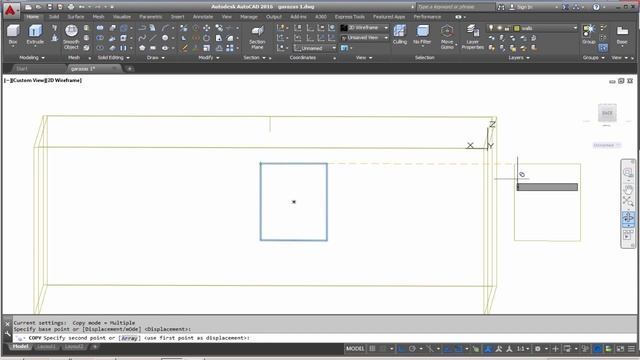Toggle clean screen icon in status bar
This screenshot has height=360, width=640.
click(x=620, y=349)
